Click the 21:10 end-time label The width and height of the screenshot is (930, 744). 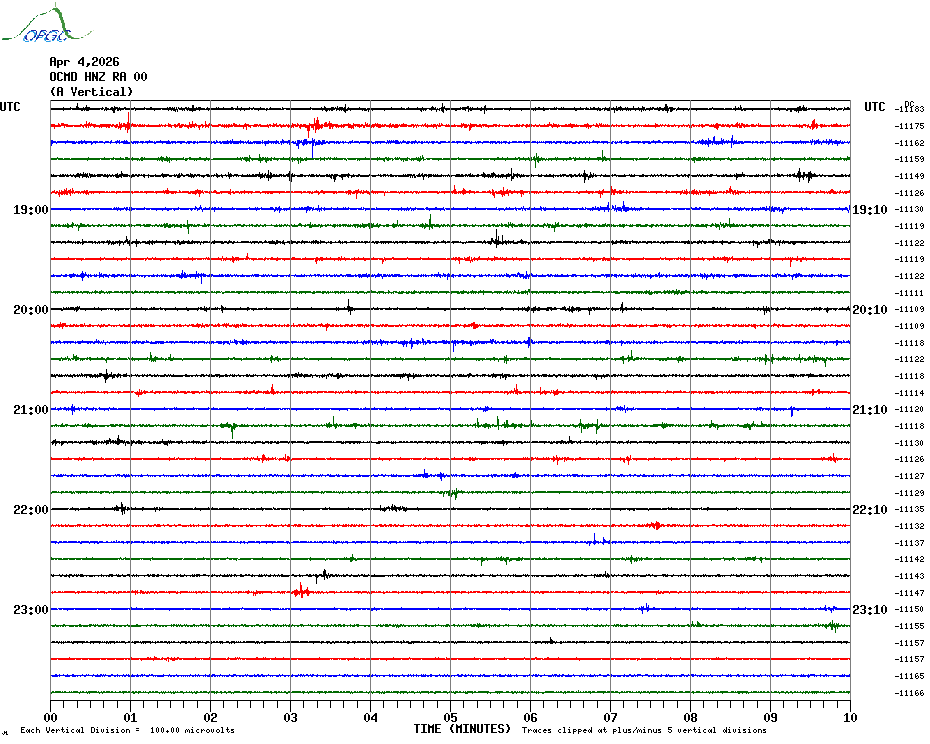coord(870,409)
